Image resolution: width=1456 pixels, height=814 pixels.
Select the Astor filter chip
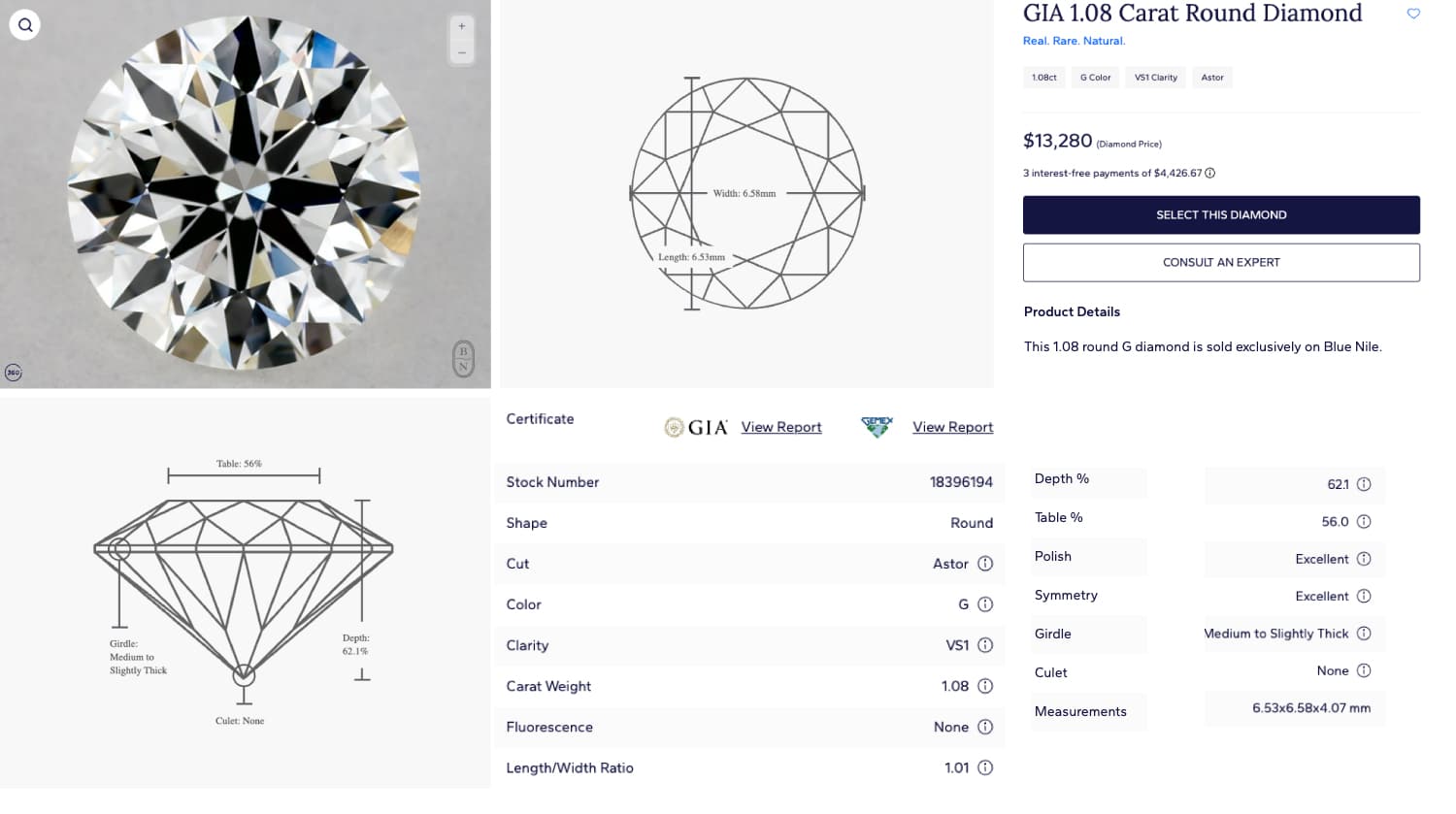(x=1211, y=77)
